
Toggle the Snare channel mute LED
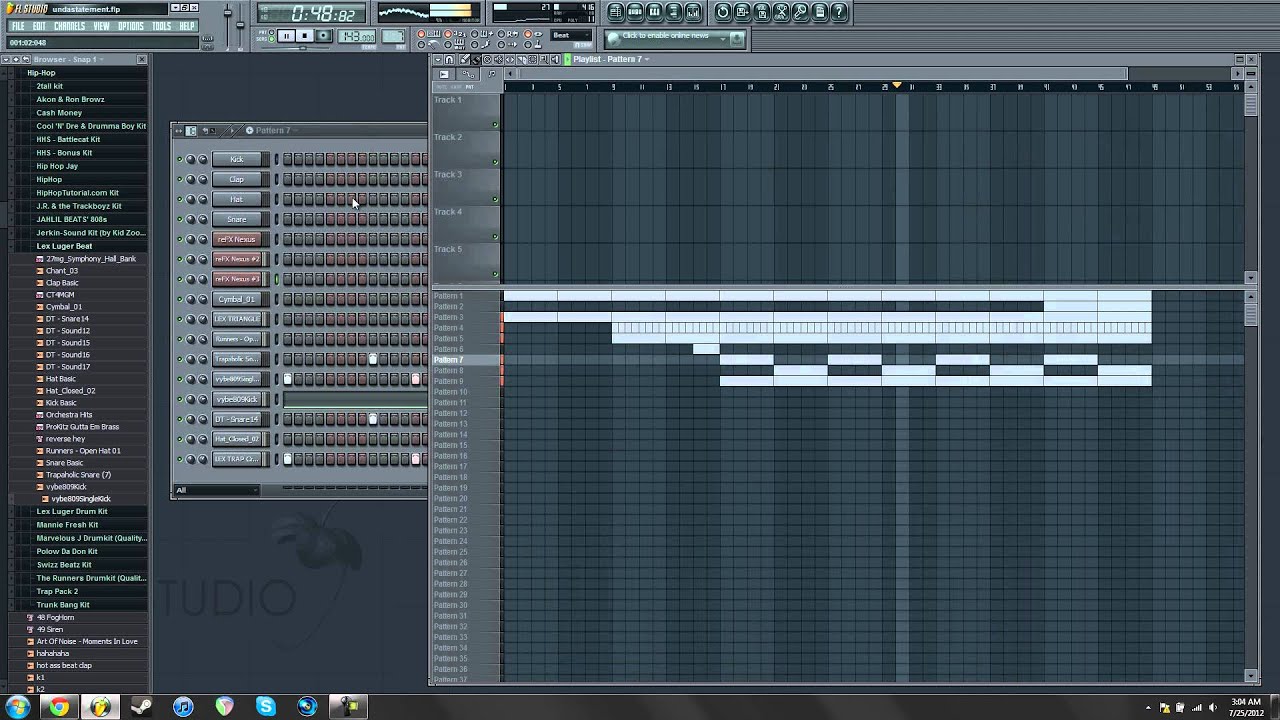pyautogui.click(x=180, y=219)
